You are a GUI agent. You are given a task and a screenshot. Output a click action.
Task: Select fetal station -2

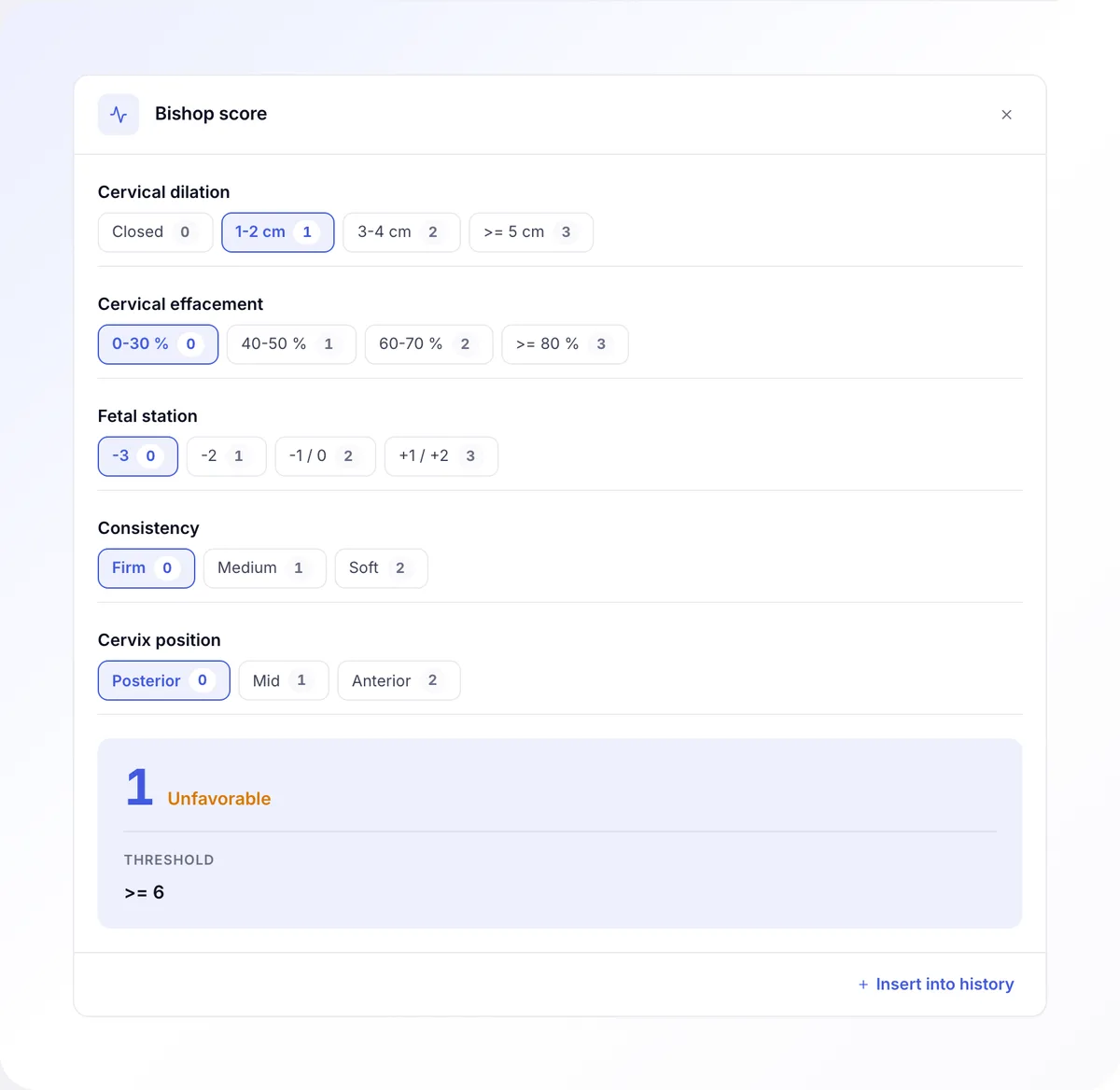[227, 456]
